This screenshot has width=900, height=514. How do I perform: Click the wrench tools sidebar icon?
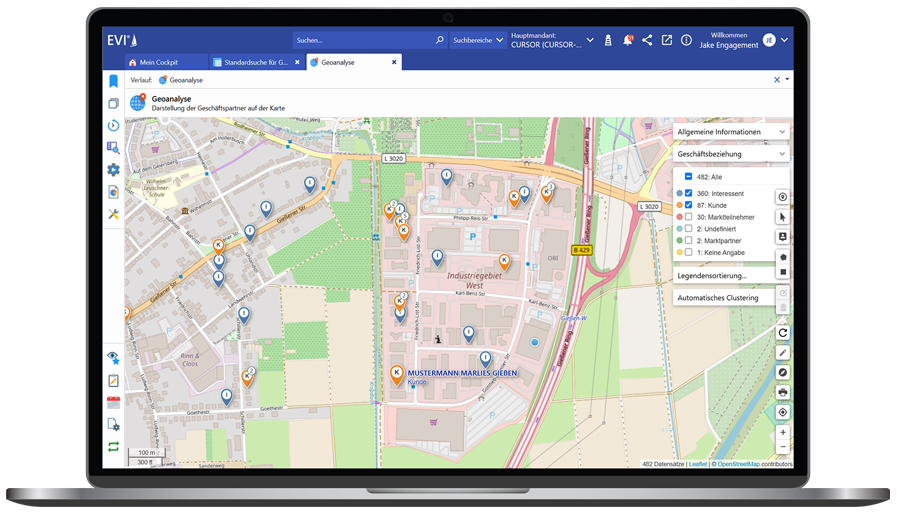pyautogui.click(x=113, y=214)
